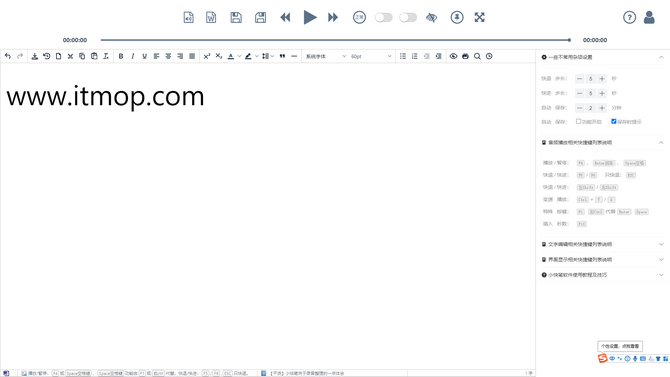Viewport: 670px width, 377px height.
Task: Click the rewind double-arrow icon
Action: coord(285,18)
